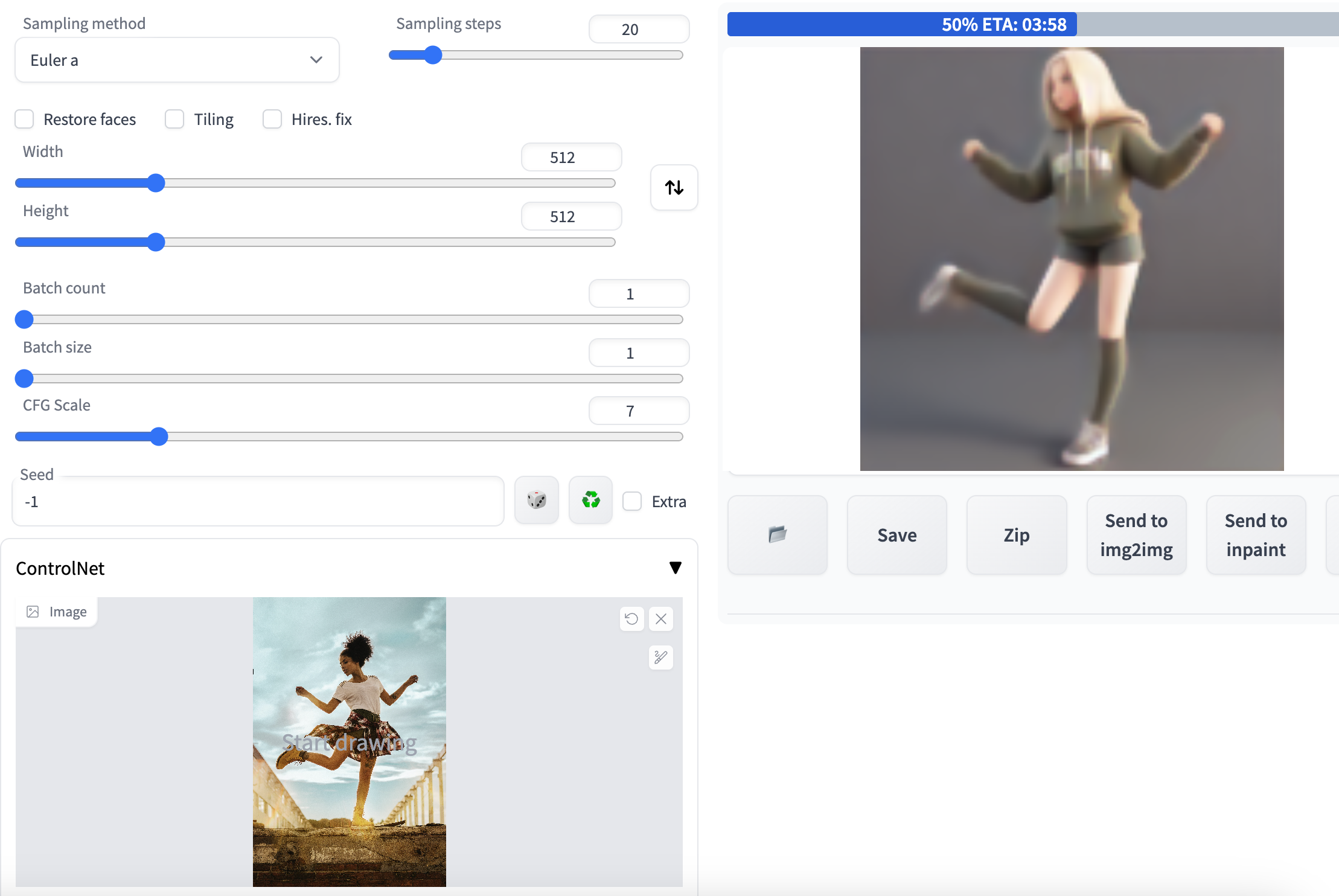
Task: Collapse the ControlNet section
Action: (x=676, y=568)
